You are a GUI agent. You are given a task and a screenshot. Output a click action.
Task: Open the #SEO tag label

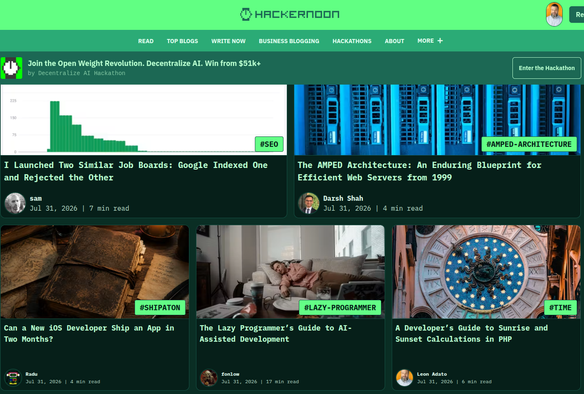click(269, 144)
